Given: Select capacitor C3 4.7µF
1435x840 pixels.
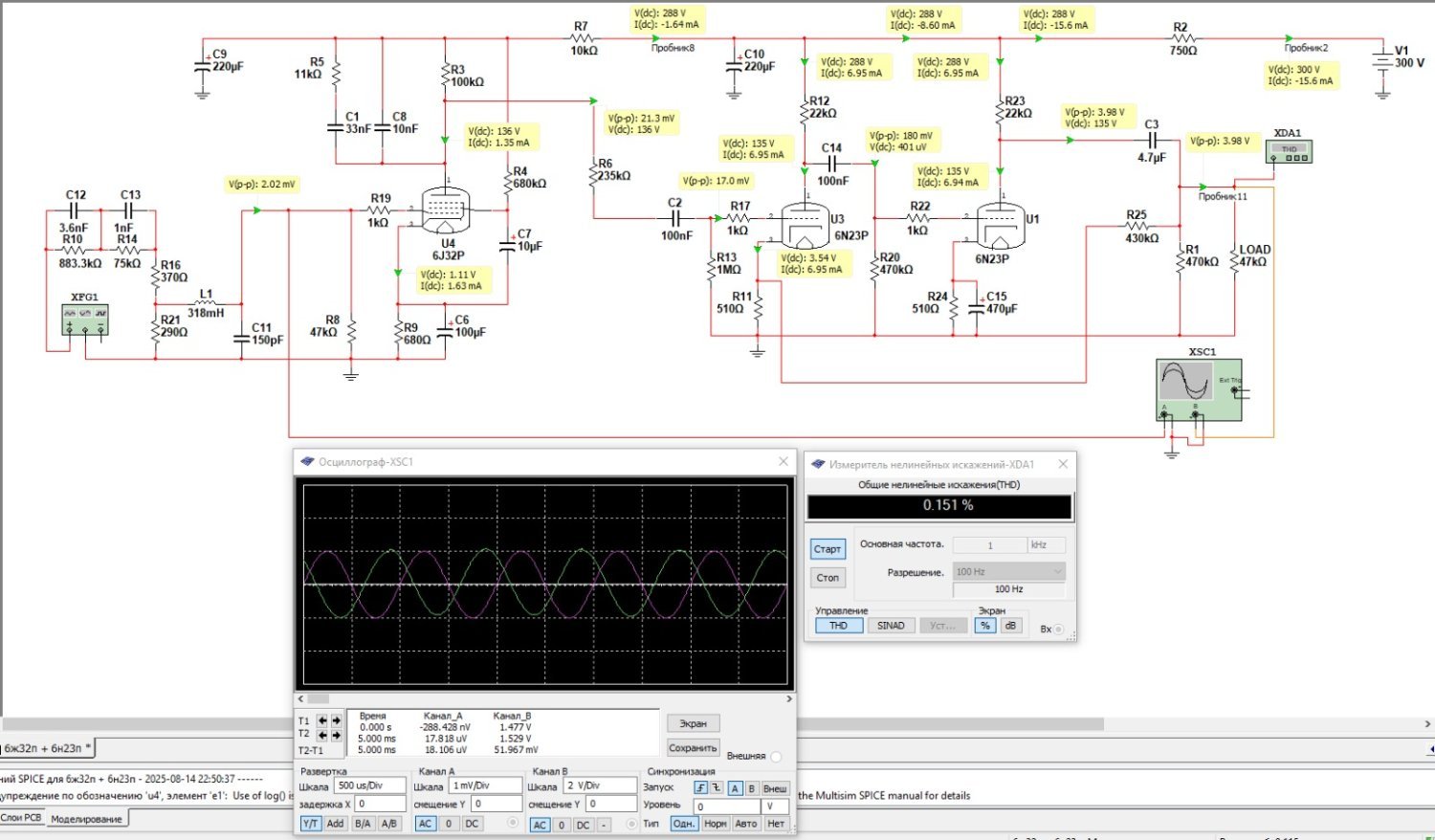Looking at the screenshot, I should pos(1152,140).
